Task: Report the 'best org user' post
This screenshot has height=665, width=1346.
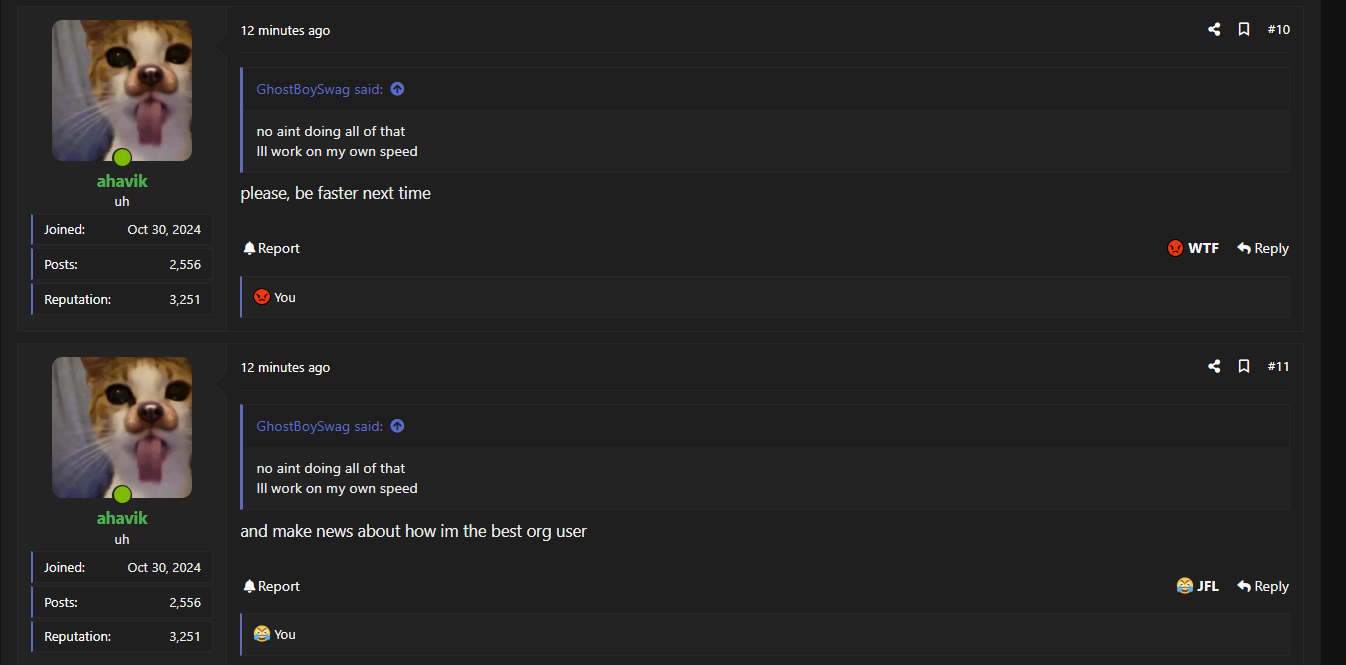Action: point(271,586)
